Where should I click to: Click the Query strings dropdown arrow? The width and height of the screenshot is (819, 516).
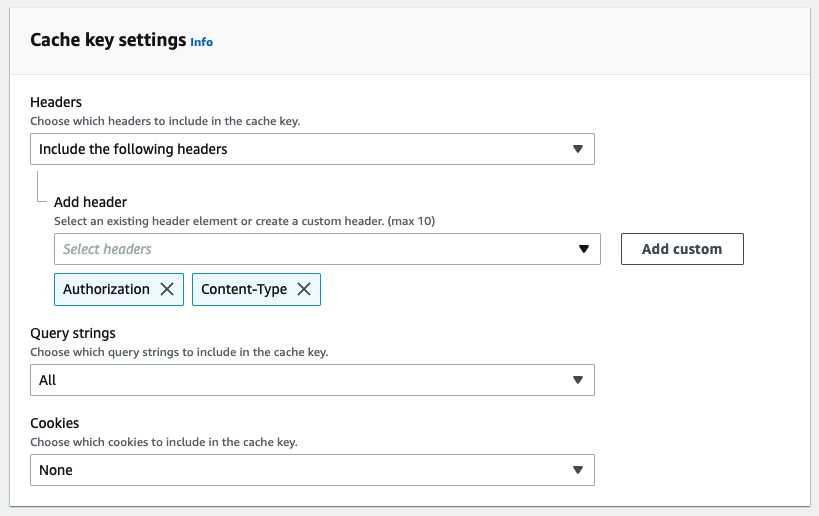point(577,380)
